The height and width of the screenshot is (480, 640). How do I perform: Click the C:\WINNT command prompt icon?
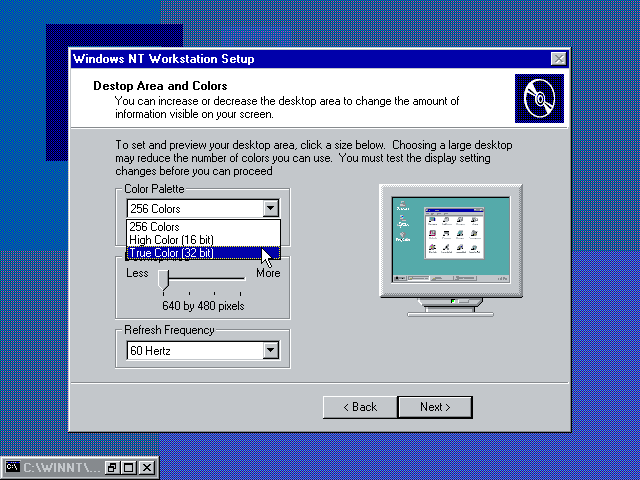click(x=13, y=467)
